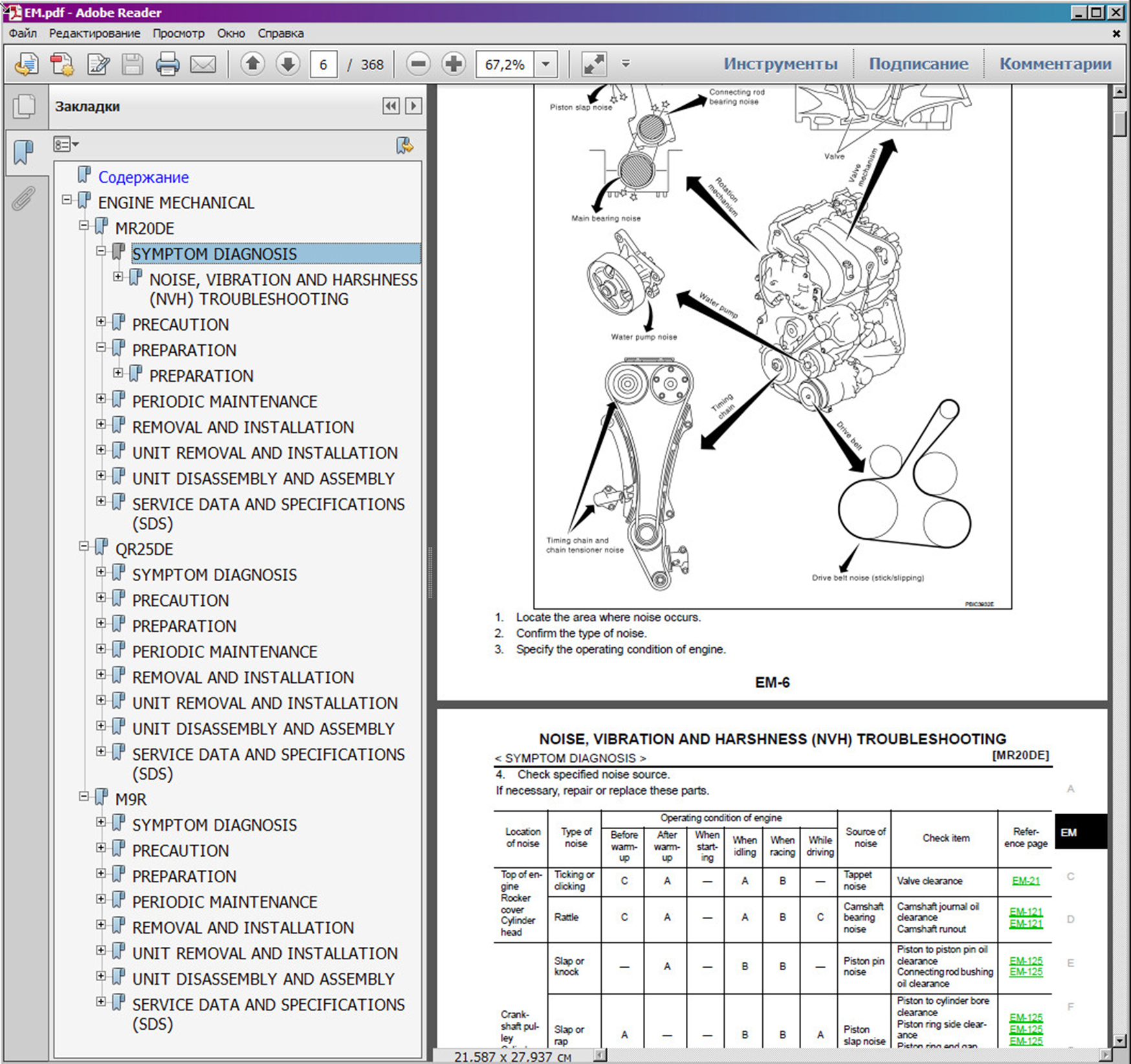1131x1064 pixels.
Task: Open the page thumbnails panel icon
Action: coord(25,106)
